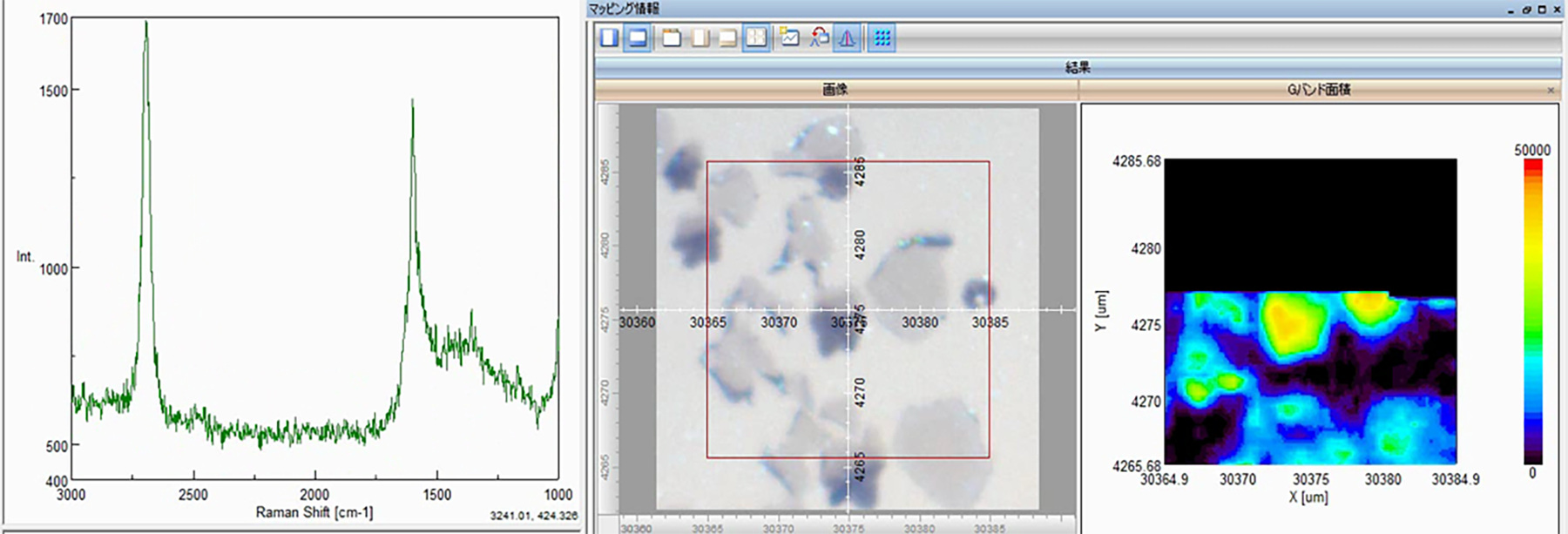This screenshot has width=1568, height=534.
Task: Open the 画像 panel header
Action: click(x=836, y=90)
